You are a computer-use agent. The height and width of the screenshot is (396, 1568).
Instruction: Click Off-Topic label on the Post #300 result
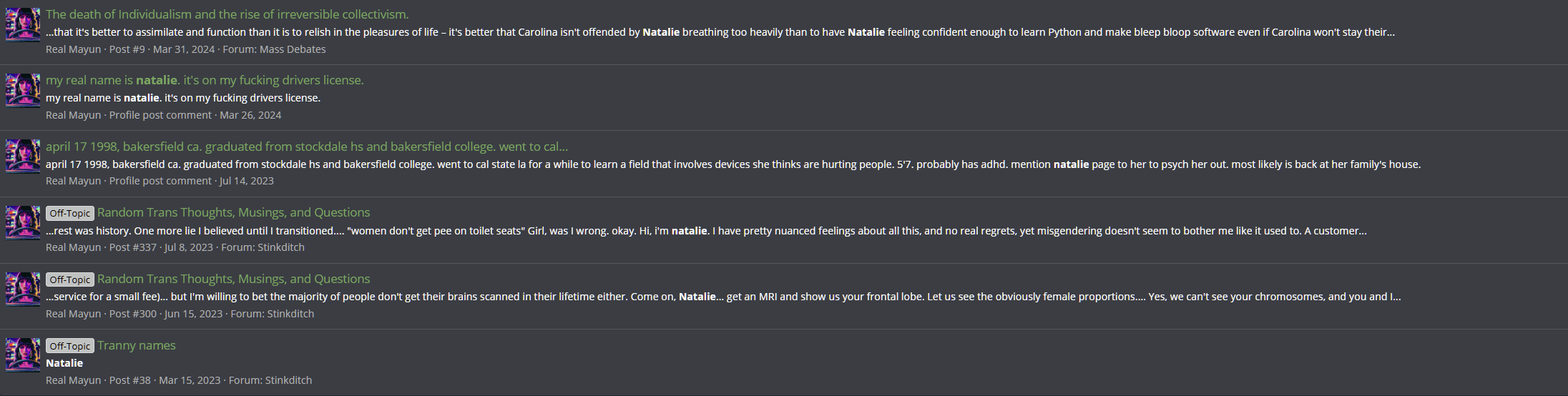click(x=70, y=279)
